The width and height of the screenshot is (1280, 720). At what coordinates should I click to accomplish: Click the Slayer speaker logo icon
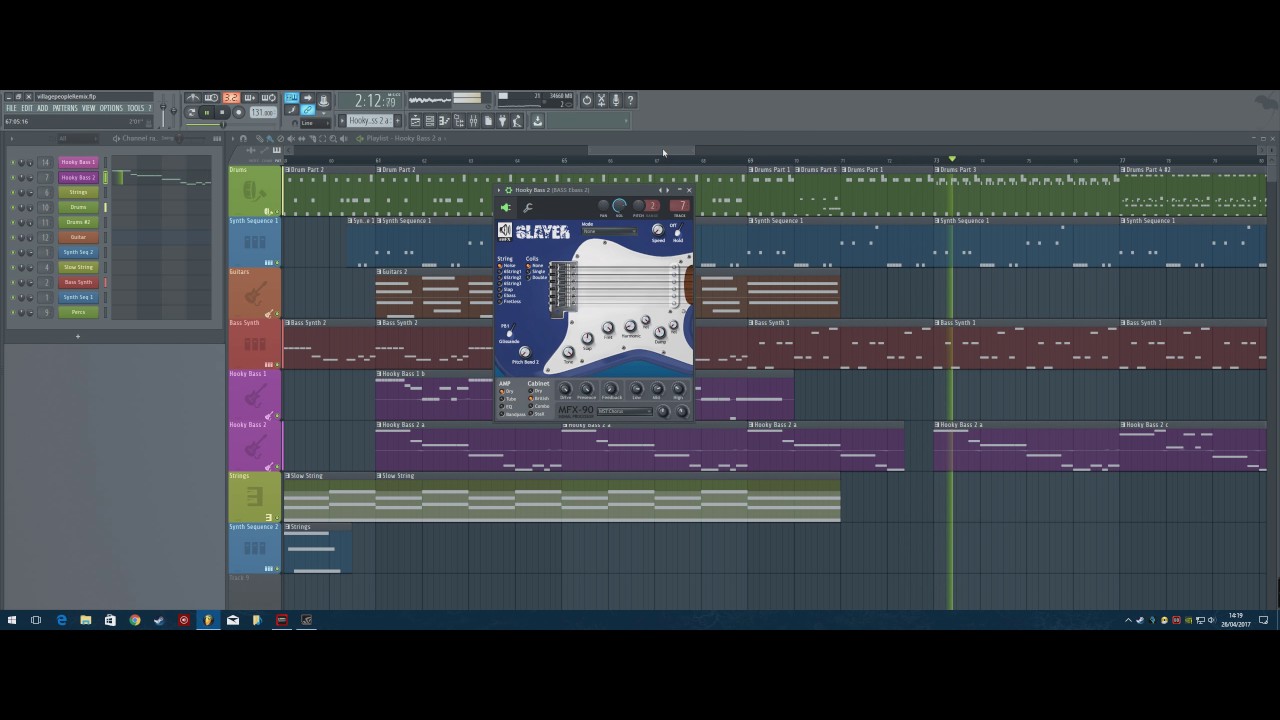click(x=505, y=230)
